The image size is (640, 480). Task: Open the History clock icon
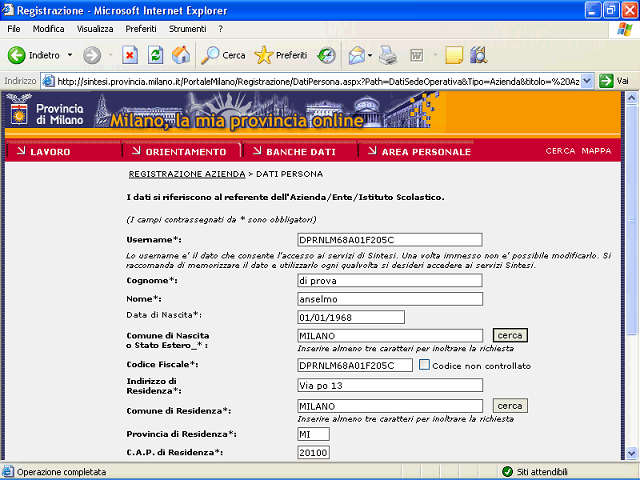click(x=327, y=55)
